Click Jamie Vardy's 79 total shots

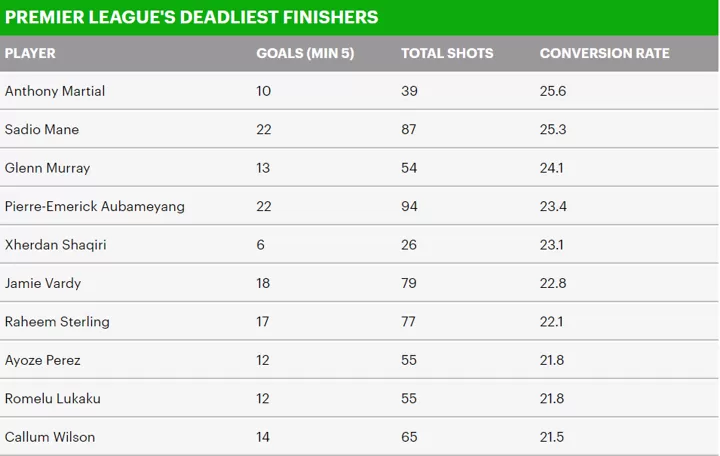coord(409,283)
